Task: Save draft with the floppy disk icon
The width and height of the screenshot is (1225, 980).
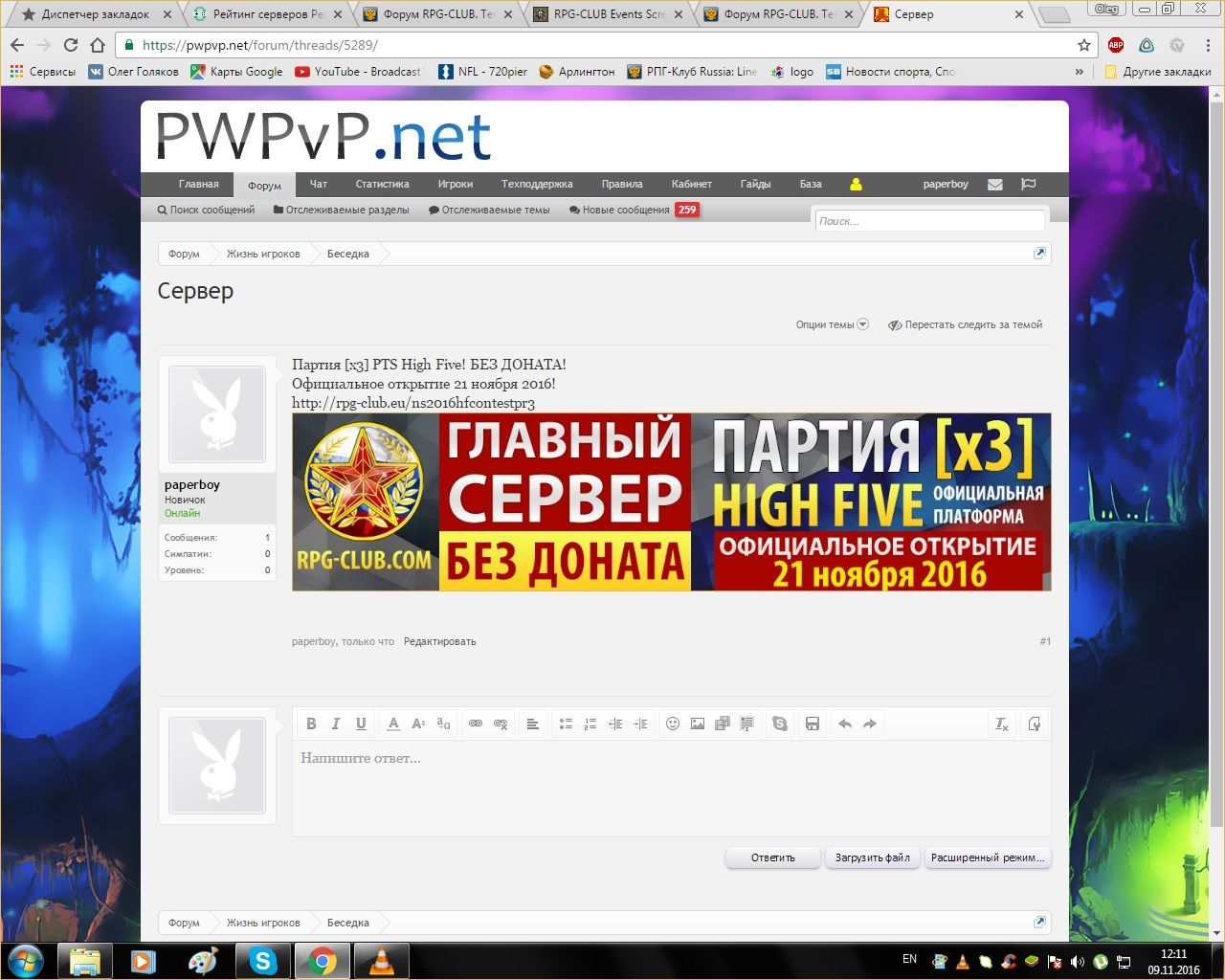Action: point(813,724)
